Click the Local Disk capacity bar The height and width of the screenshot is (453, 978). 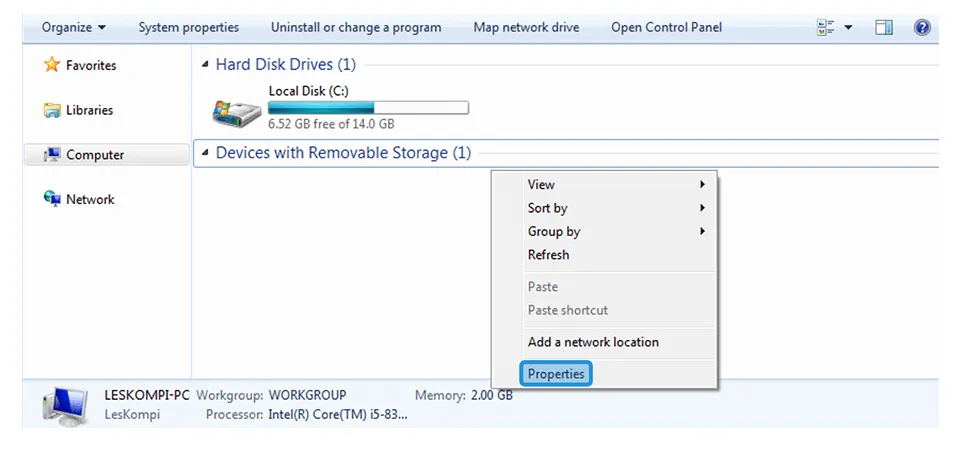[x=368, y=107]
